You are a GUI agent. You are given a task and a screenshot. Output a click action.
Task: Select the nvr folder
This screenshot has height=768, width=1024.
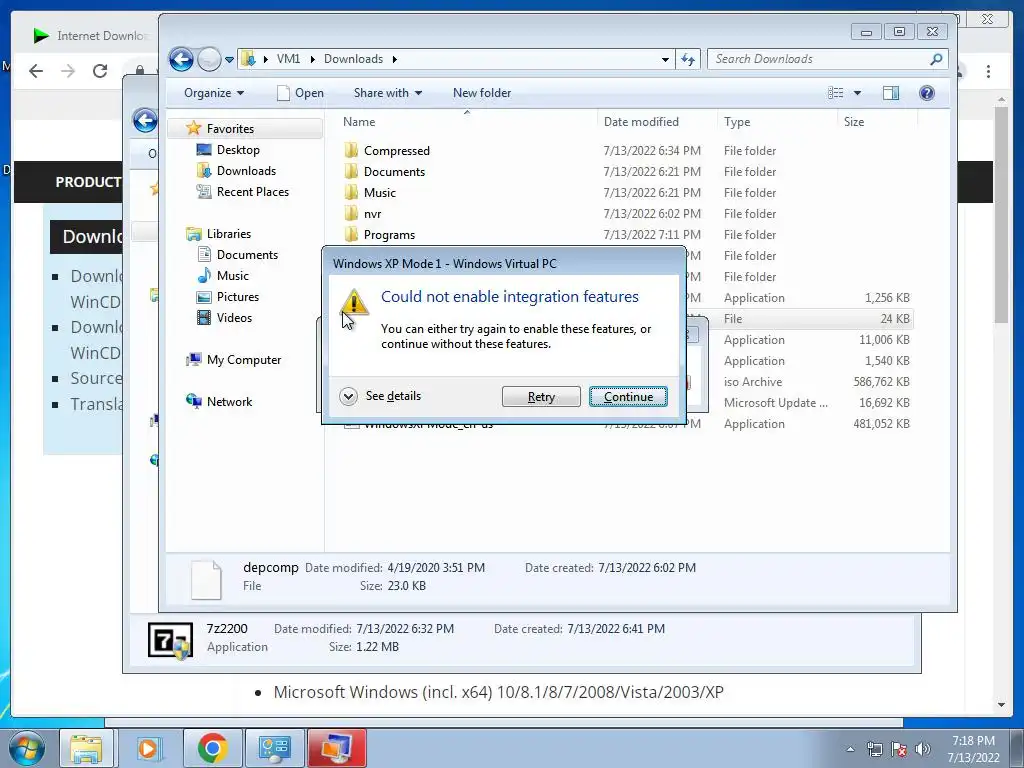pos(372,213)
